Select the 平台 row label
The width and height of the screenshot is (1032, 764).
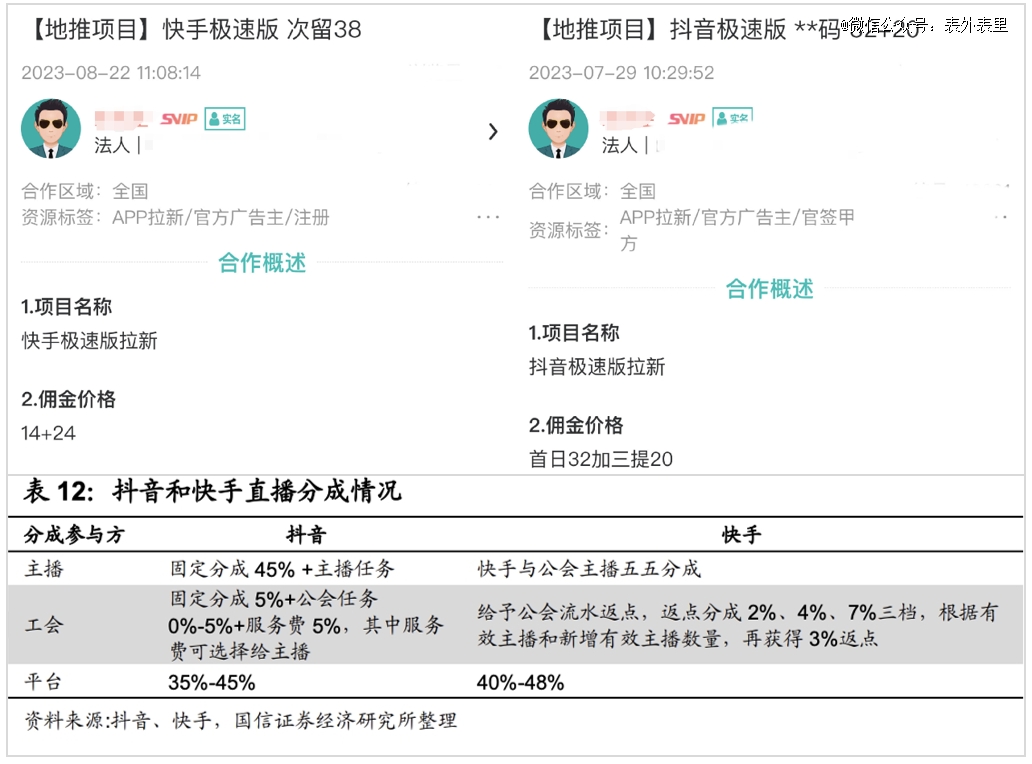point(43,682)
